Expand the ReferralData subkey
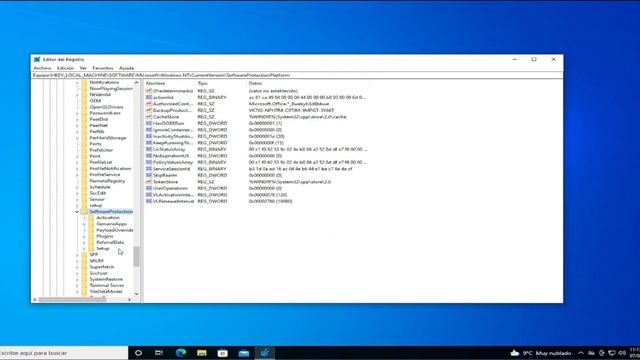 pos(84,242)
